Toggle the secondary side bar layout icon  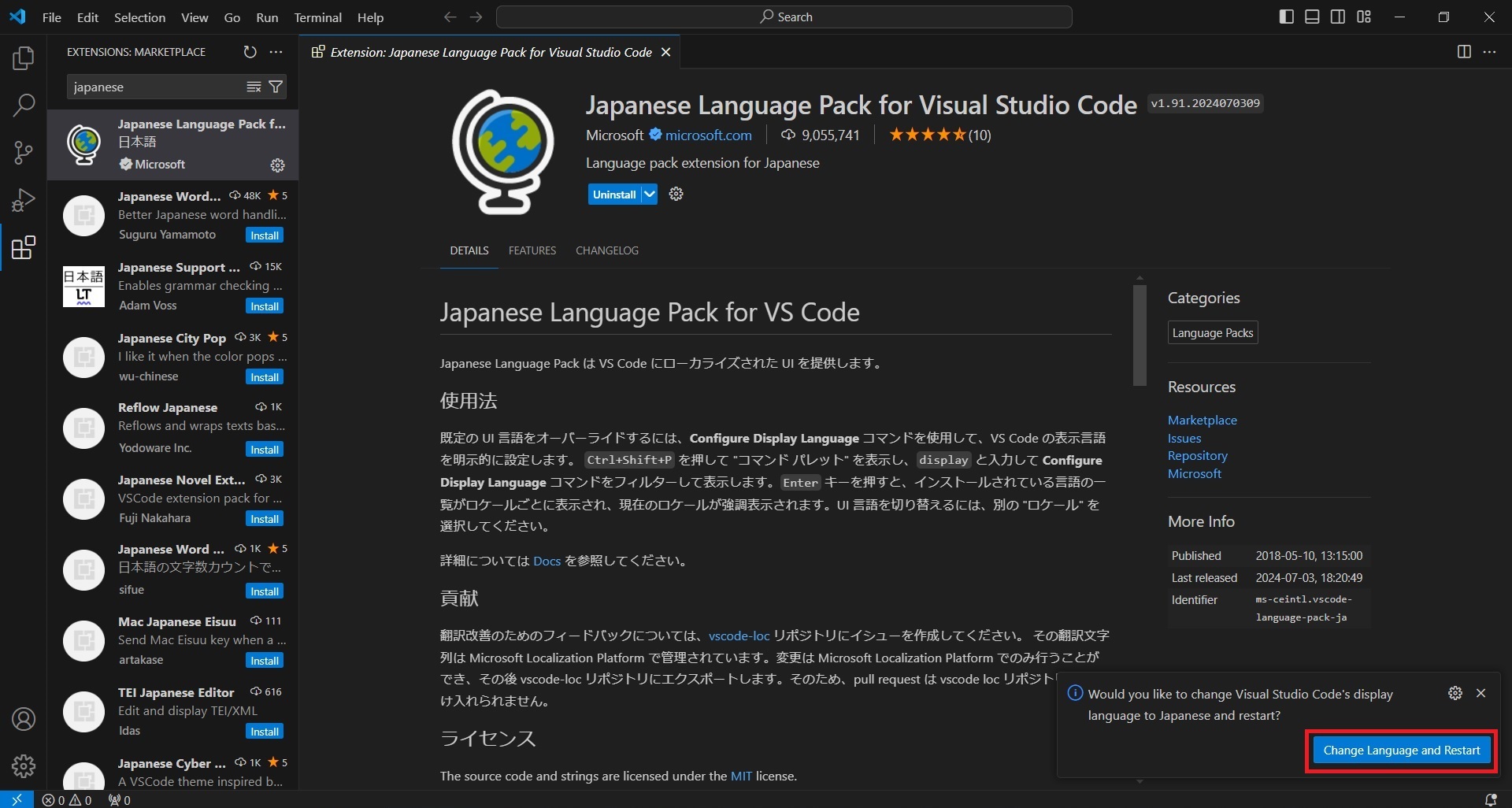pos(1338,17)
